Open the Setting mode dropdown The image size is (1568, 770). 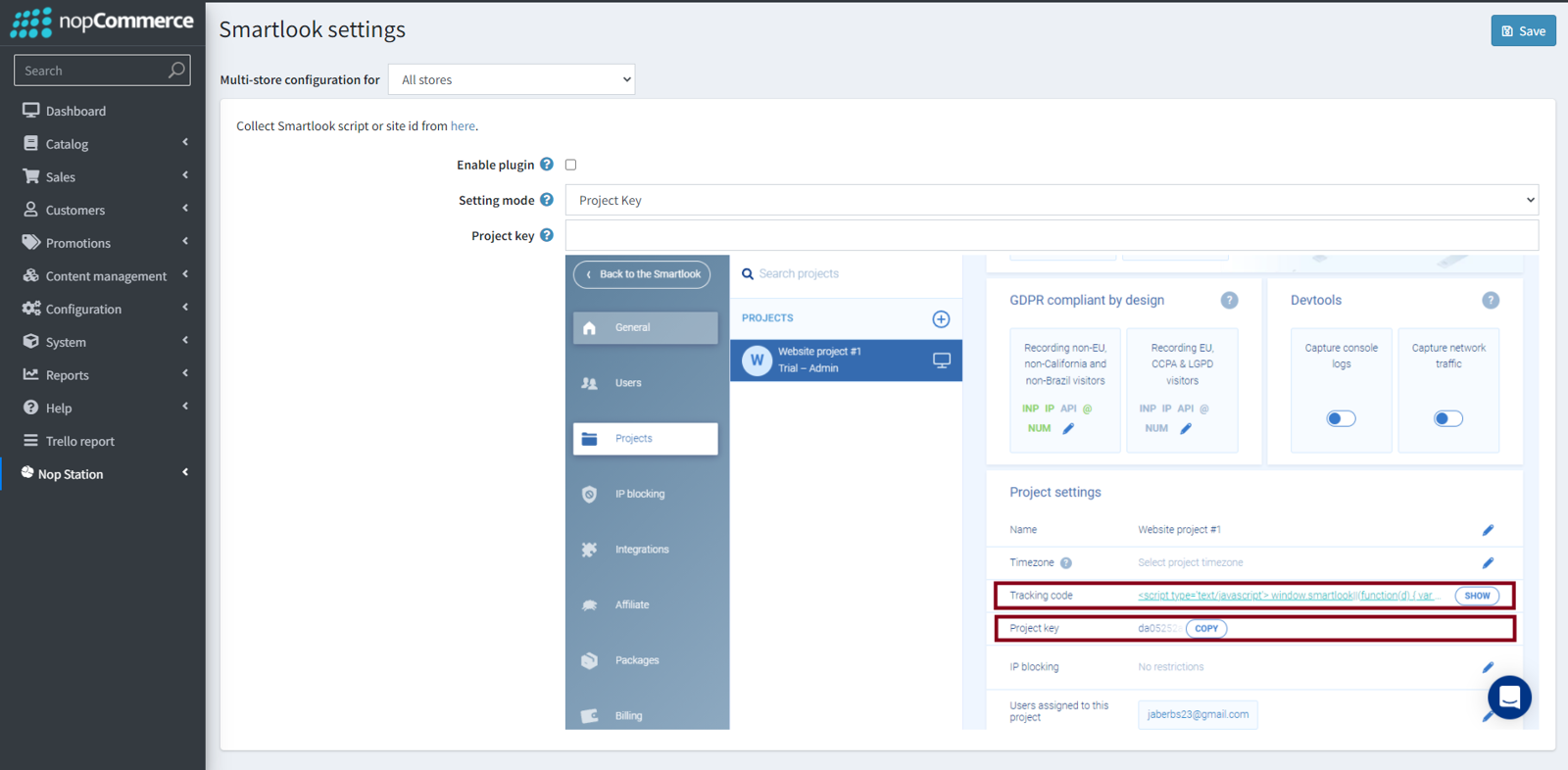coord(1052,200)
